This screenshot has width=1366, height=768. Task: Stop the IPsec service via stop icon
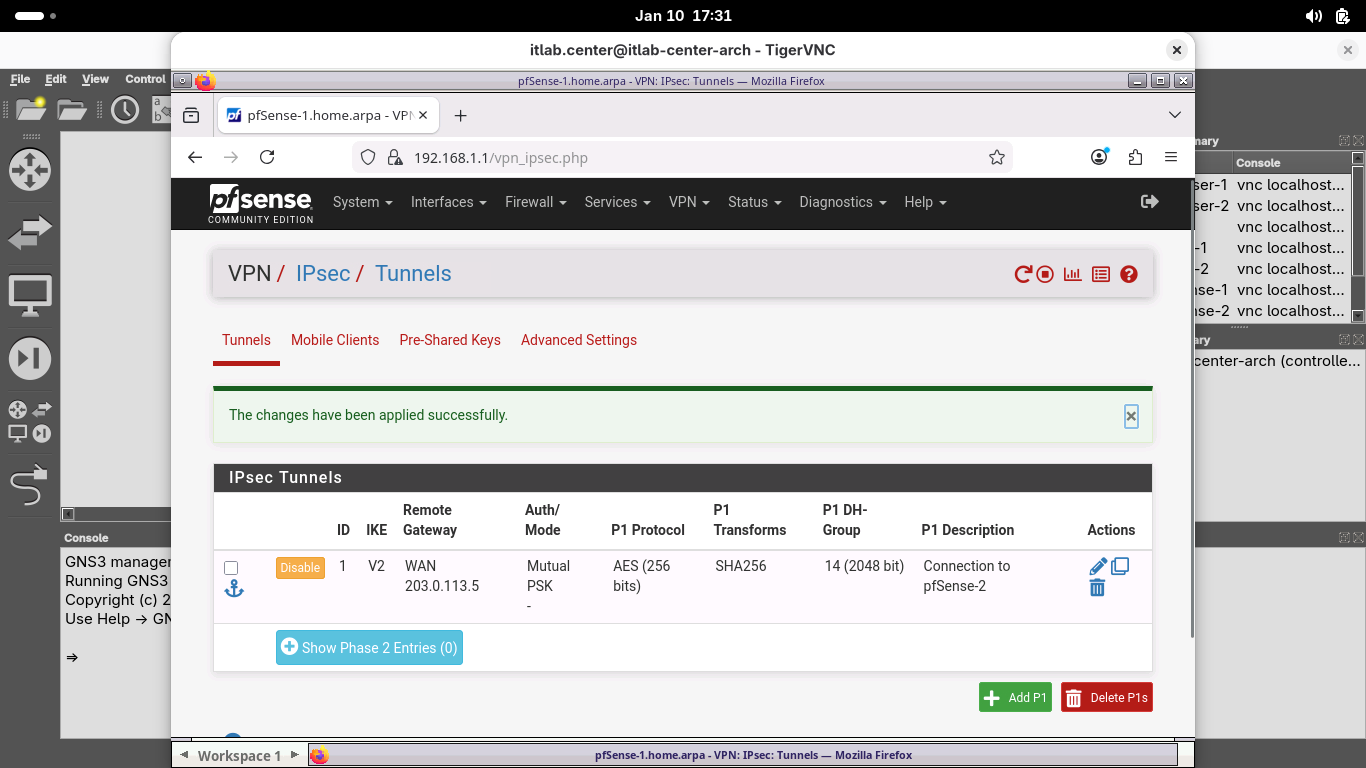tap(1045, 274)
